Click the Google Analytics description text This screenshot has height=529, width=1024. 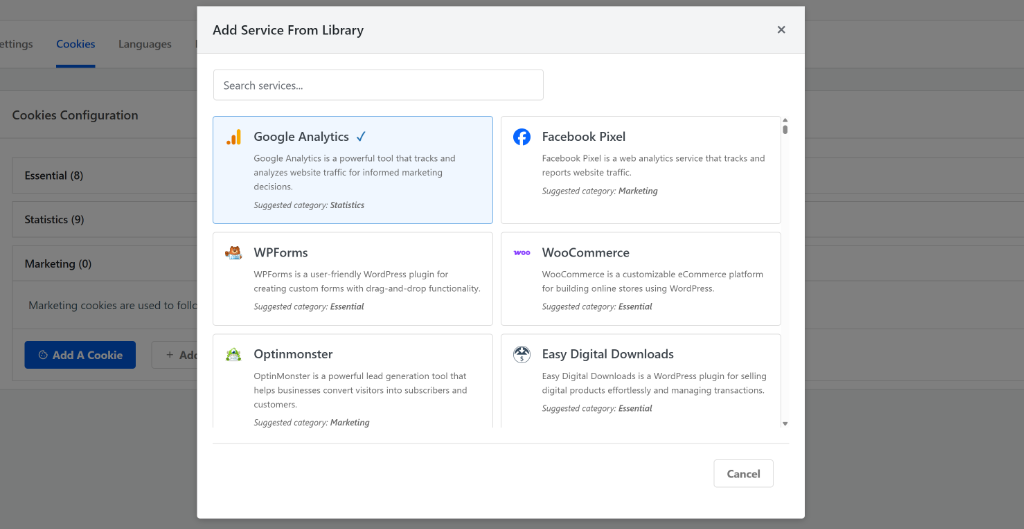[x=355, y=172]
